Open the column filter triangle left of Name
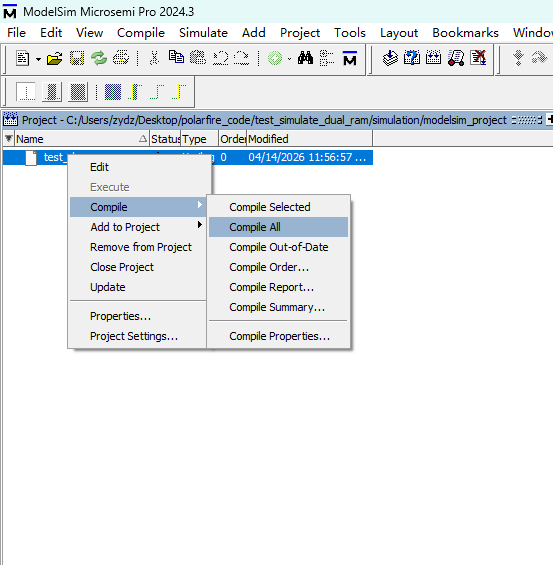 9,139
